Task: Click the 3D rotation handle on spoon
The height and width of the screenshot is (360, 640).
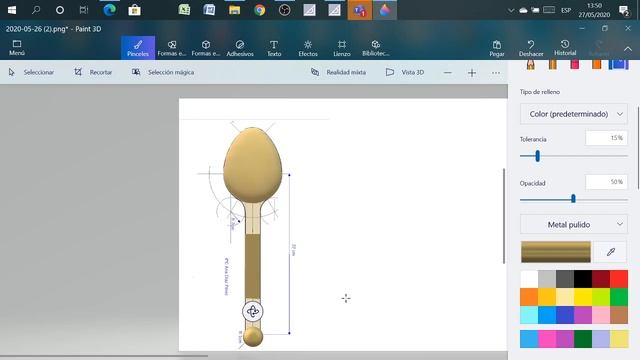Action: click(253, 311)
